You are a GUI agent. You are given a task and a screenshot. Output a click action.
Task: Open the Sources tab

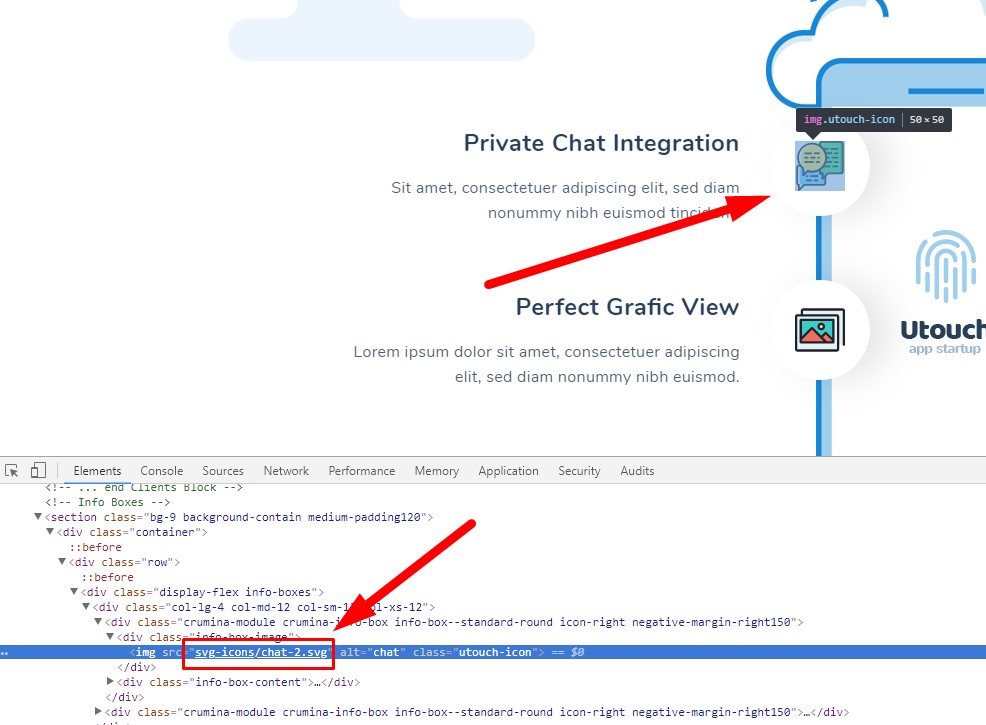click(x=223, y=471)
